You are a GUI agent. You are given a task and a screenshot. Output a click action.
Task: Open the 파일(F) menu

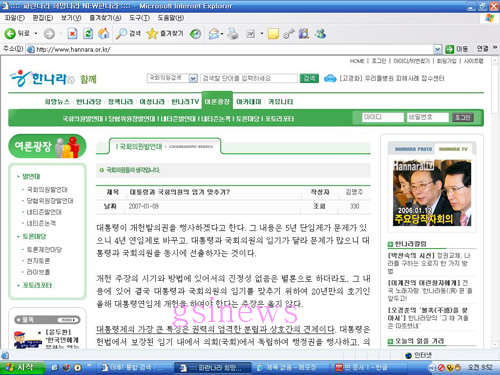tap(15, 18)
